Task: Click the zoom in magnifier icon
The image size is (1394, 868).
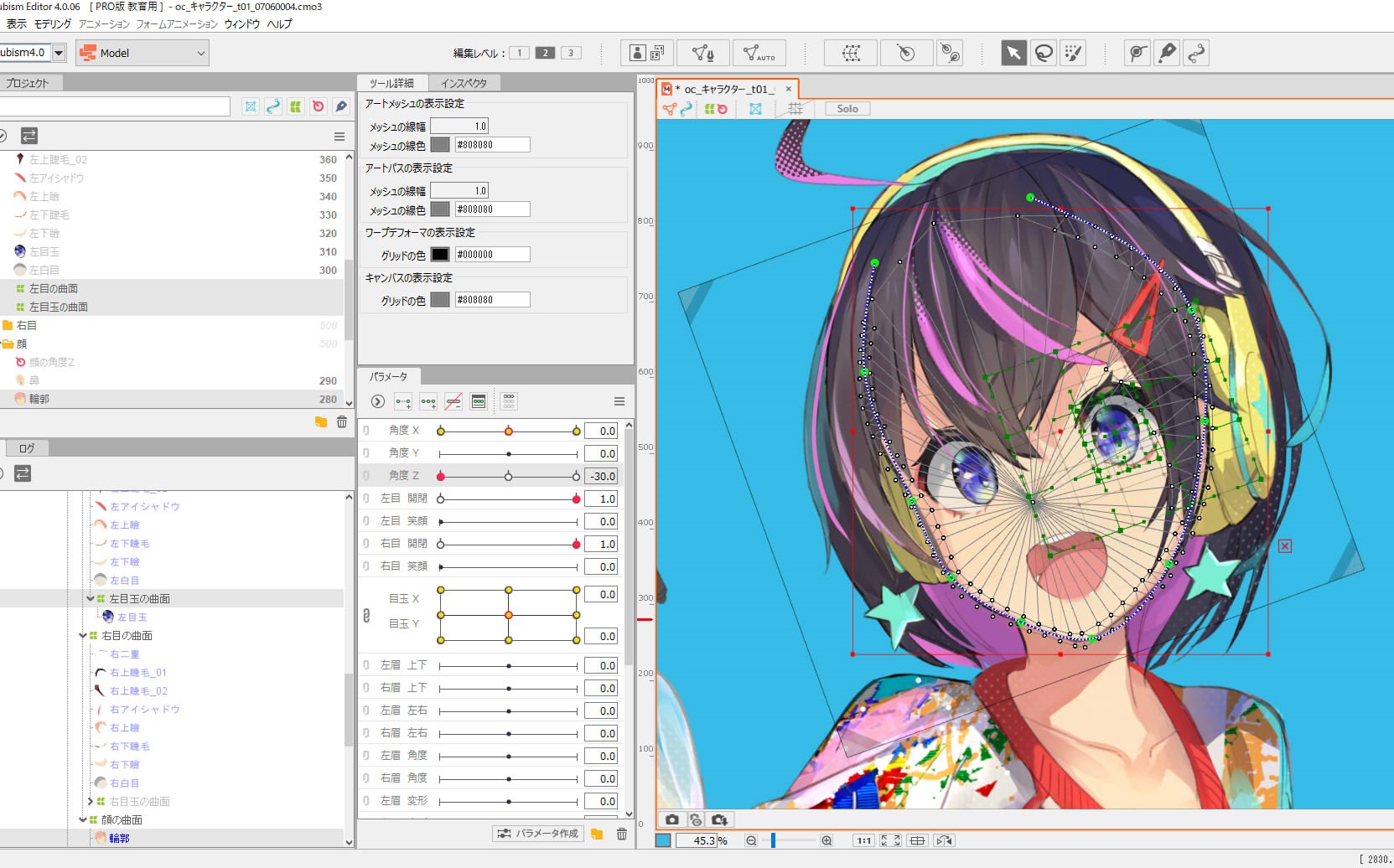Action: click(827, 840)
